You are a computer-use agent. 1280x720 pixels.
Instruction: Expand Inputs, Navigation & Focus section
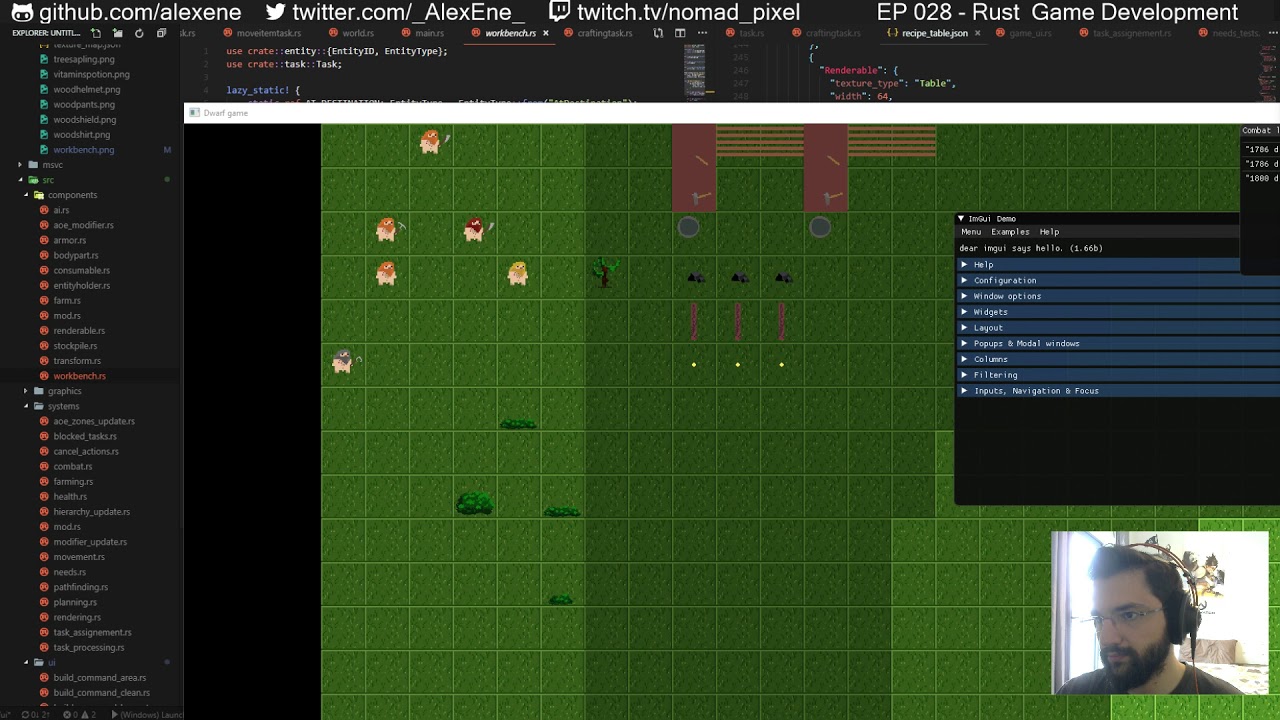tap(1118, 391)
